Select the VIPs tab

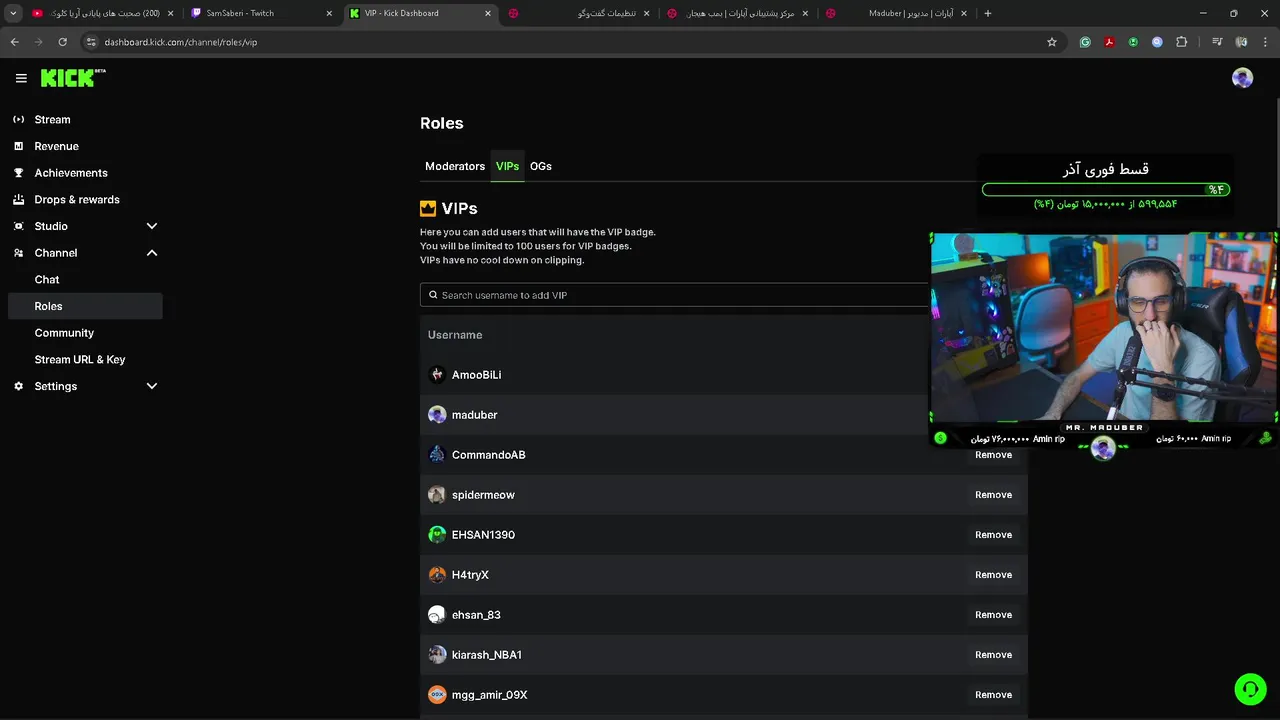(x=507, y=166)
